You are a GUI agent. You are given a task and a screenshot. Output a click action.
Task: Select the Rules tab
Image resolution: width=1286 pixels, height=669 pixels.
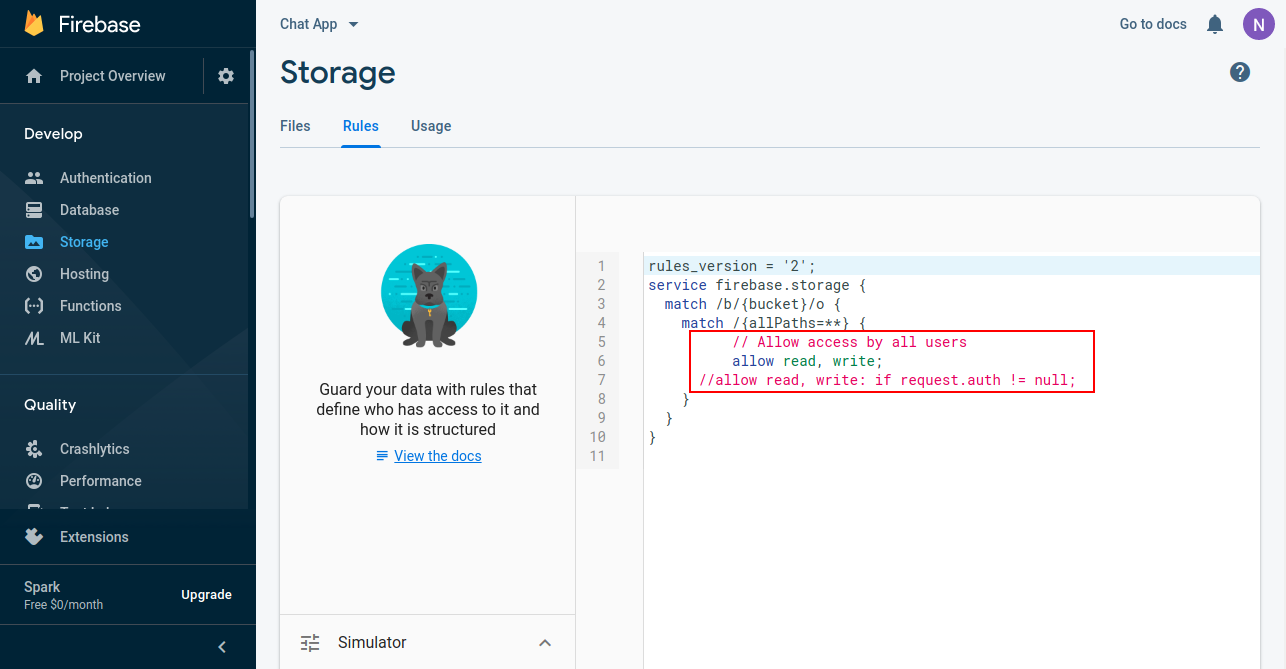click(361, 126)
